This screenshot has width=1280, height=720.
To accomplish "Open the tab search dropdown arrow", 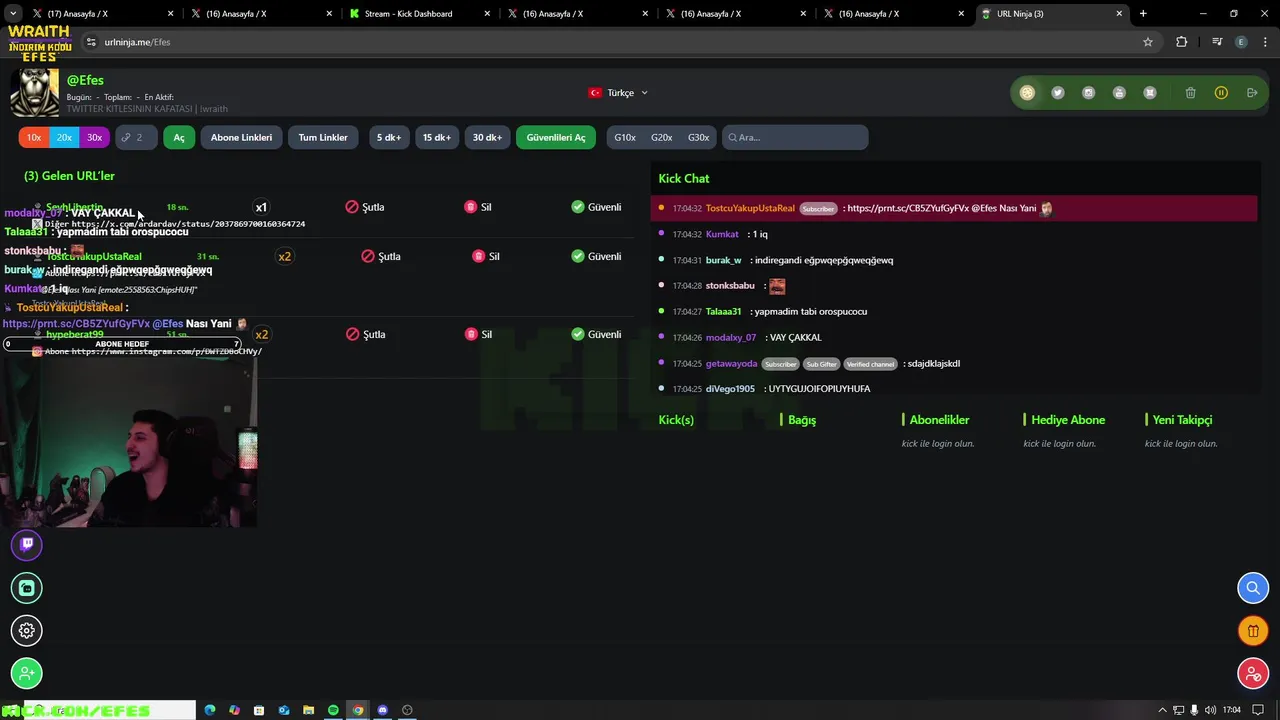I will pos(13,14).
